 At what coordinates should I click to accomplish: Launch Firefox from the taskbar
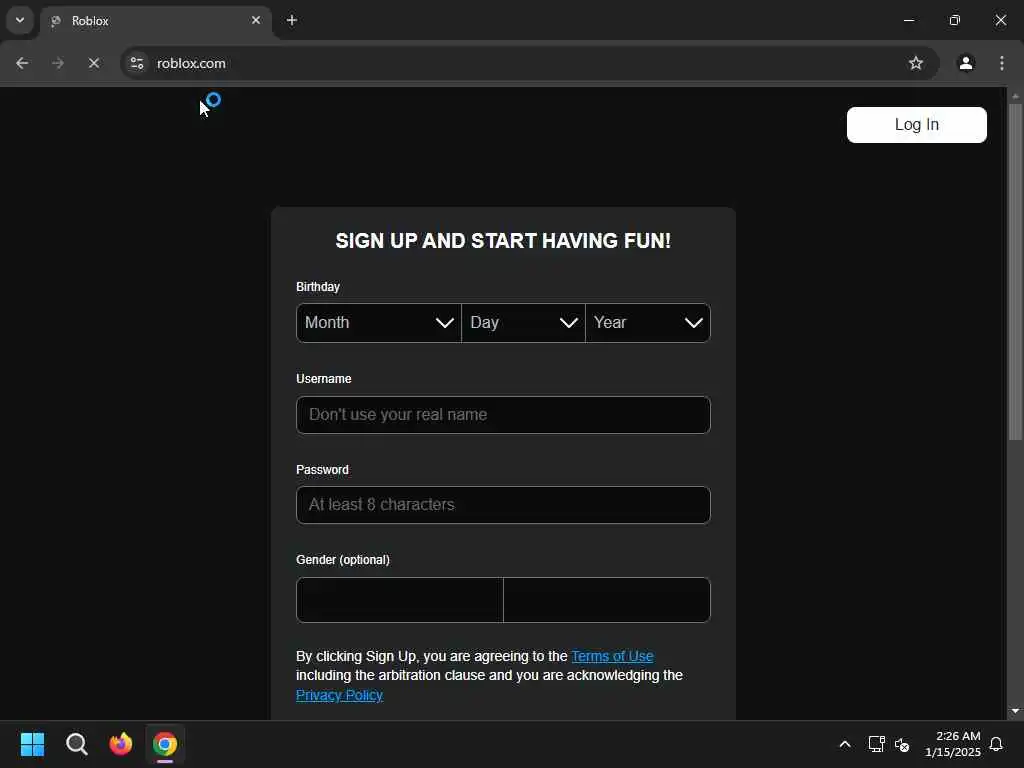coord(121,744)
